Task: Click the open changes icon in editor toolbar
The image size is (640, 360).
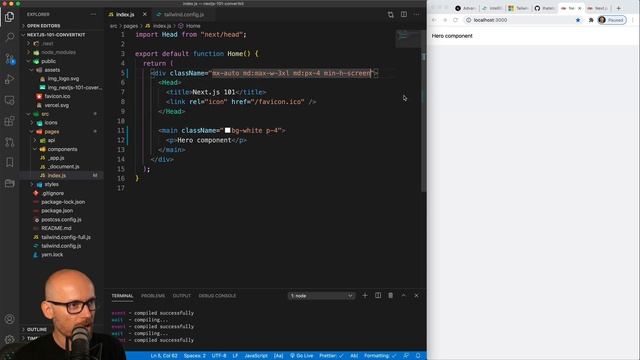Action: click(x=391, y=15)
